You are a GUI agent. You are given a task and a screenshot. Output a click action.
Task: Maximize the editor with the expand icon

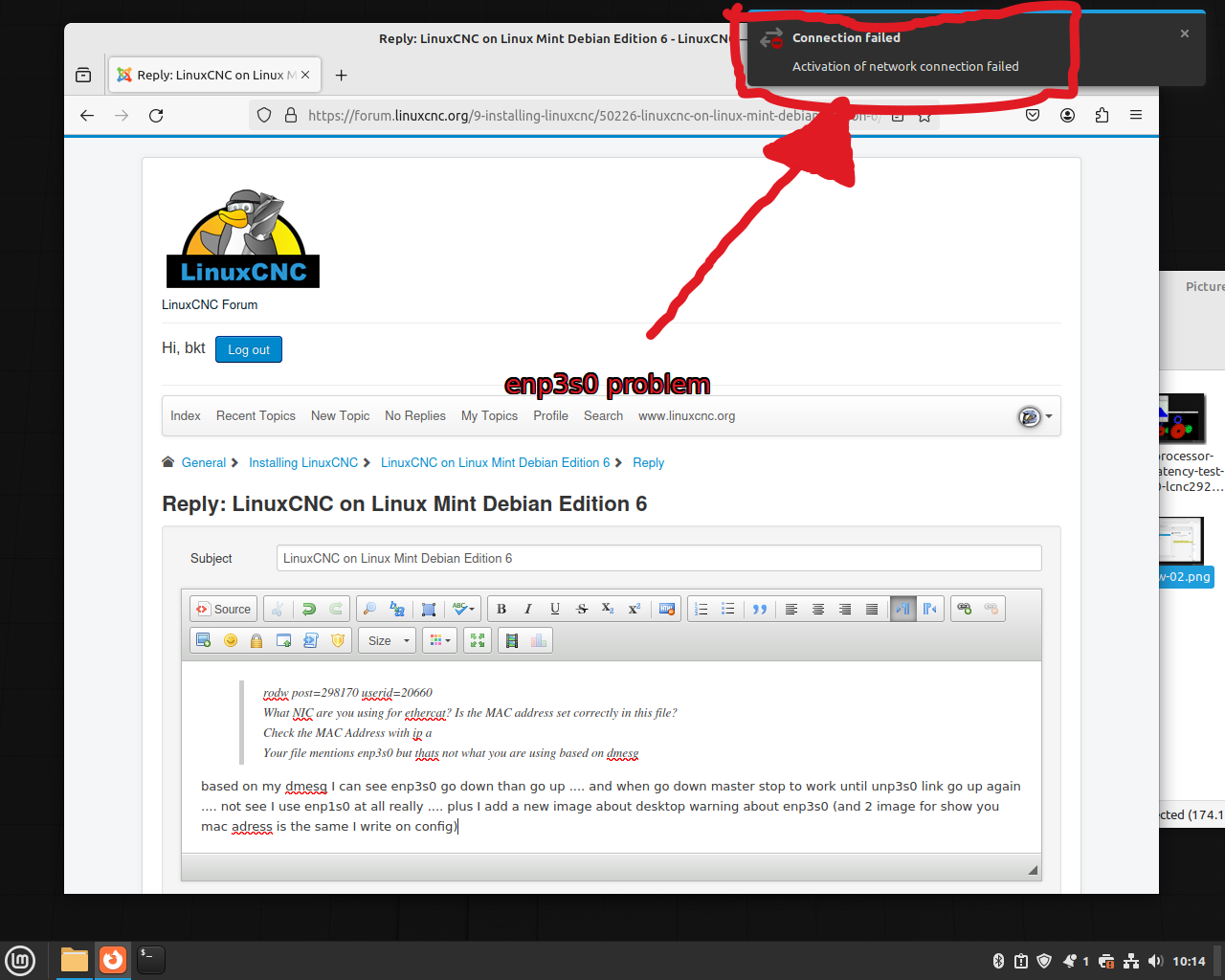tap(478, 640)
